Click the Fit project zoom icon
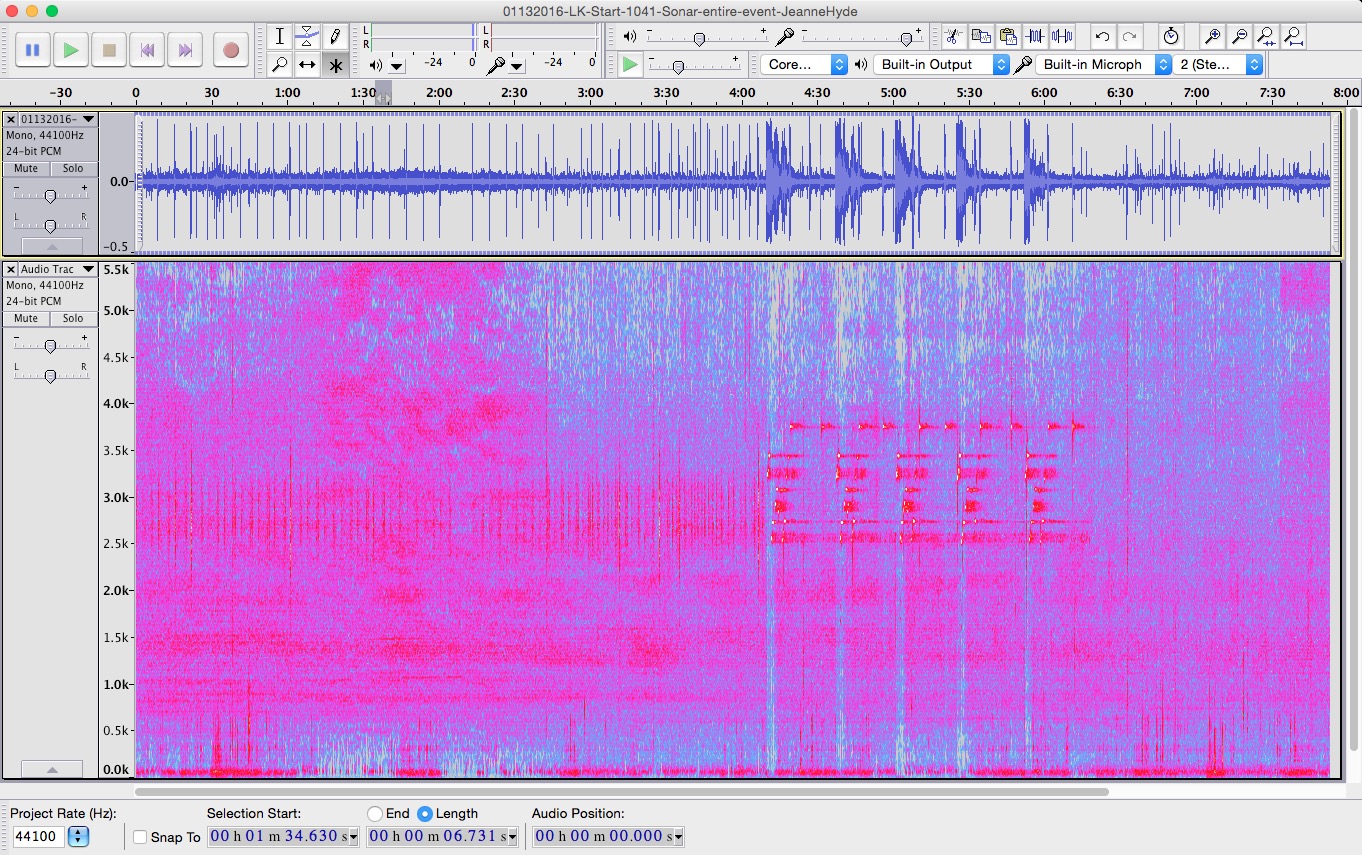1362x855 pixels. point(1294,37)
